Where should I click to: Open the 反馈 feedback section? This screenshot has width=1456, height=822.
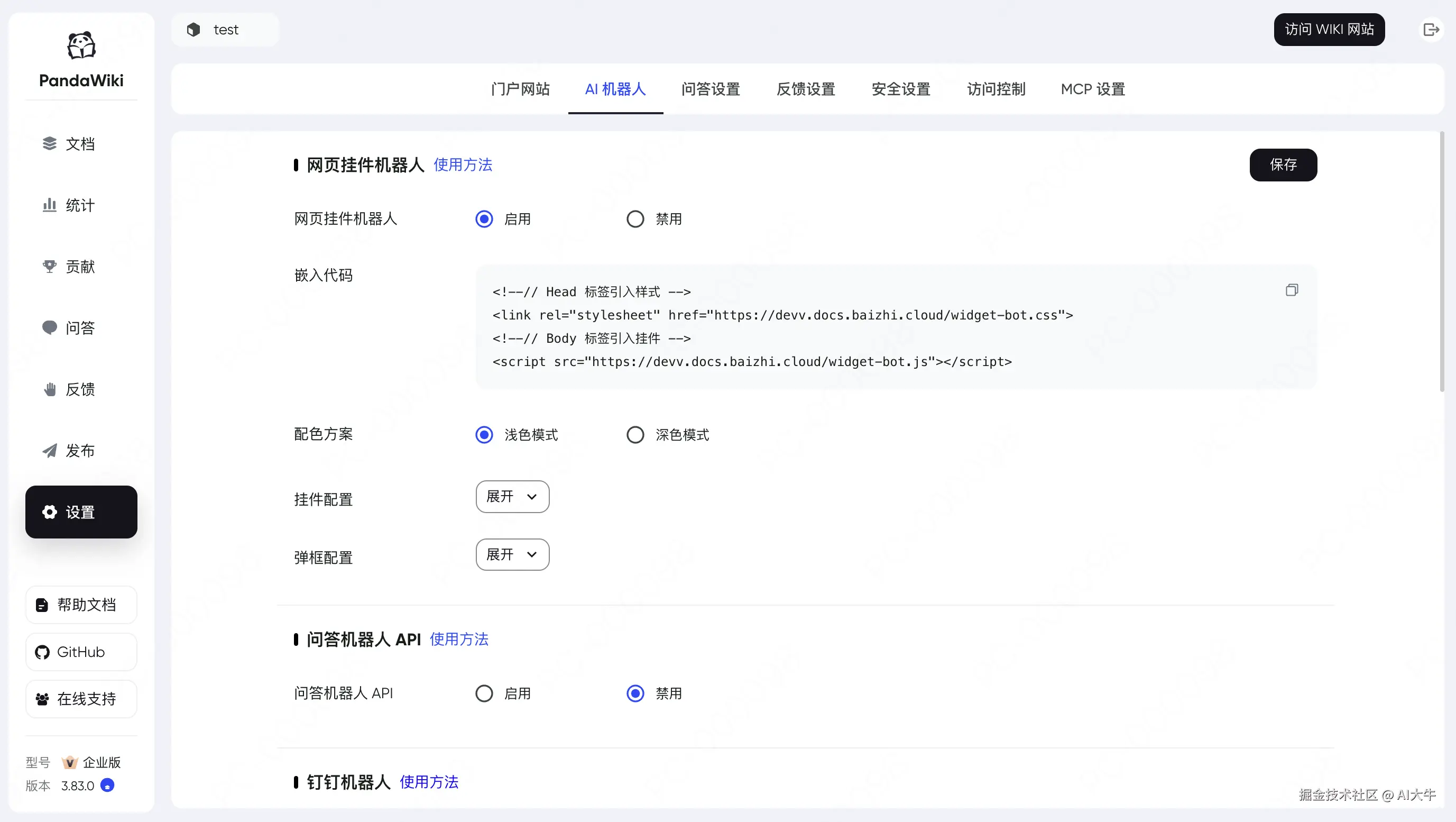tap(81, 389)
